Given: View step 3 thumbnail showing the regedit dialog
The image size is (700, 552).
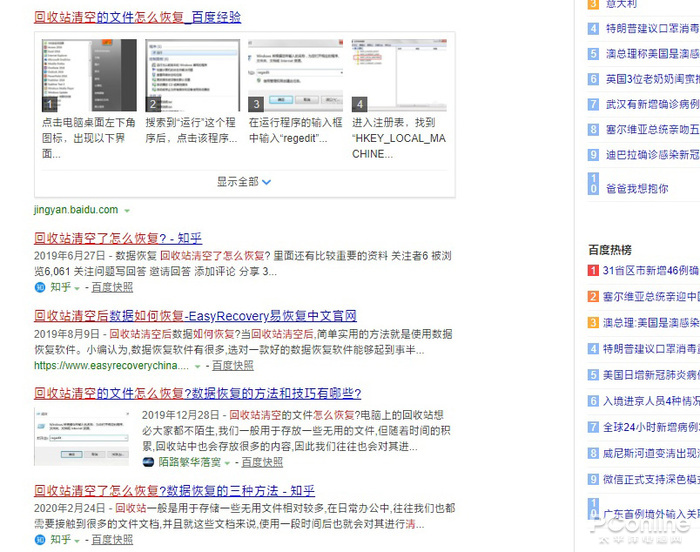Looking at the screenshot, I should (x=296, y=75).
